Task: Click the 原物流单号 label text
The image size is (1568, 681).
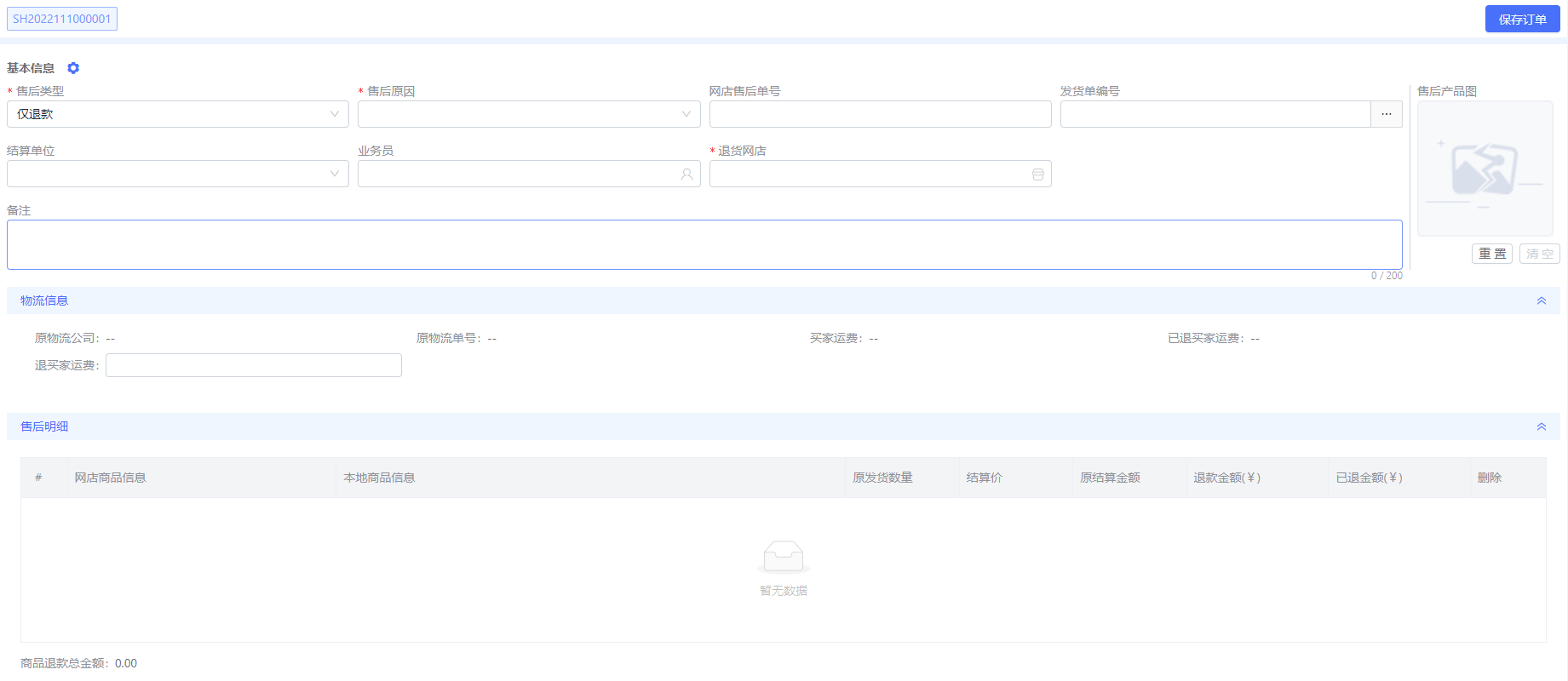Action: point(449,338)
